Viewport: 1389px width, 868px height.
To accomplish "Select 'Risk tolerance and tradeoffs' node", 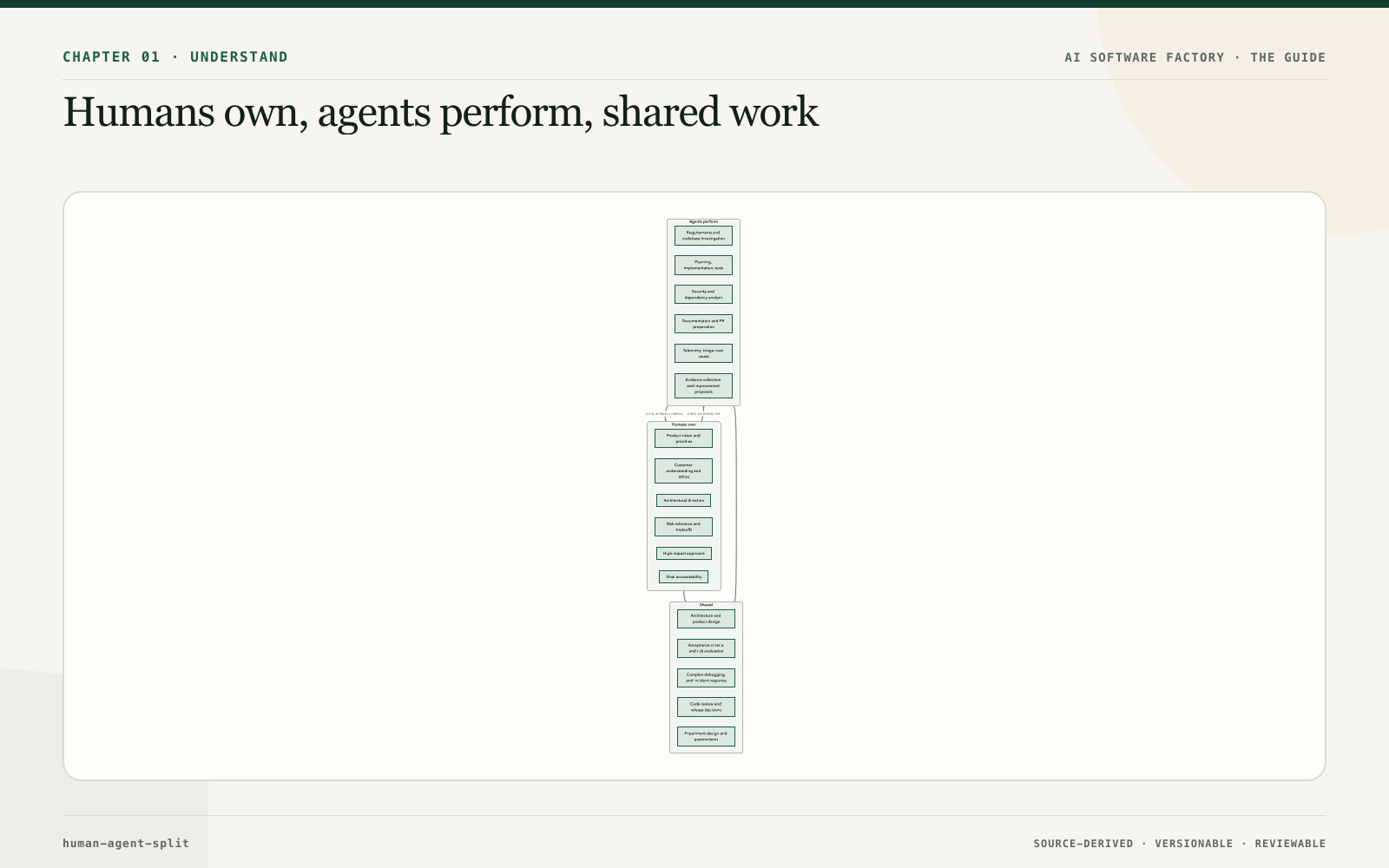I will pos(683,527).
